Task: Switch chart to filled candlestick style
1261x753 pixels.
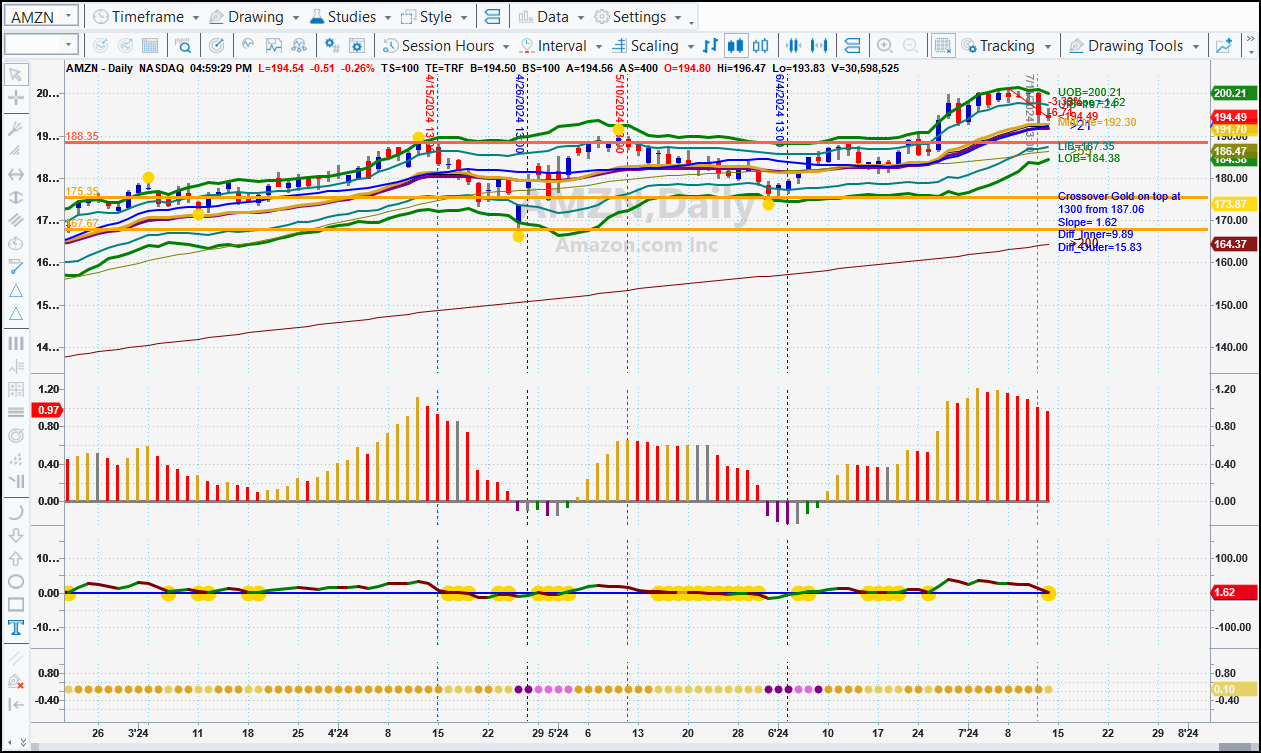Action: click(x=736, y=45)
